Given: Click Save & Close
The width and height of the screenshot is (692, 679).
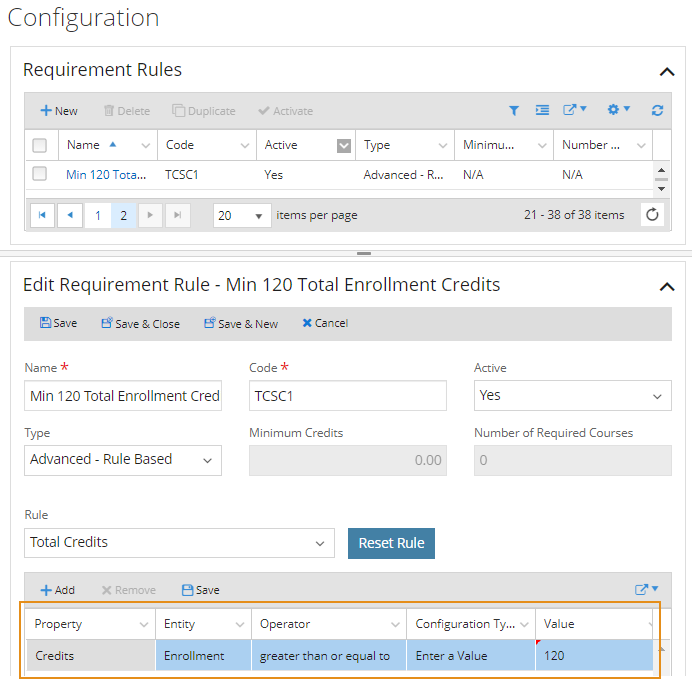Looking at the screenshot, I should click(x=140, y=323).
